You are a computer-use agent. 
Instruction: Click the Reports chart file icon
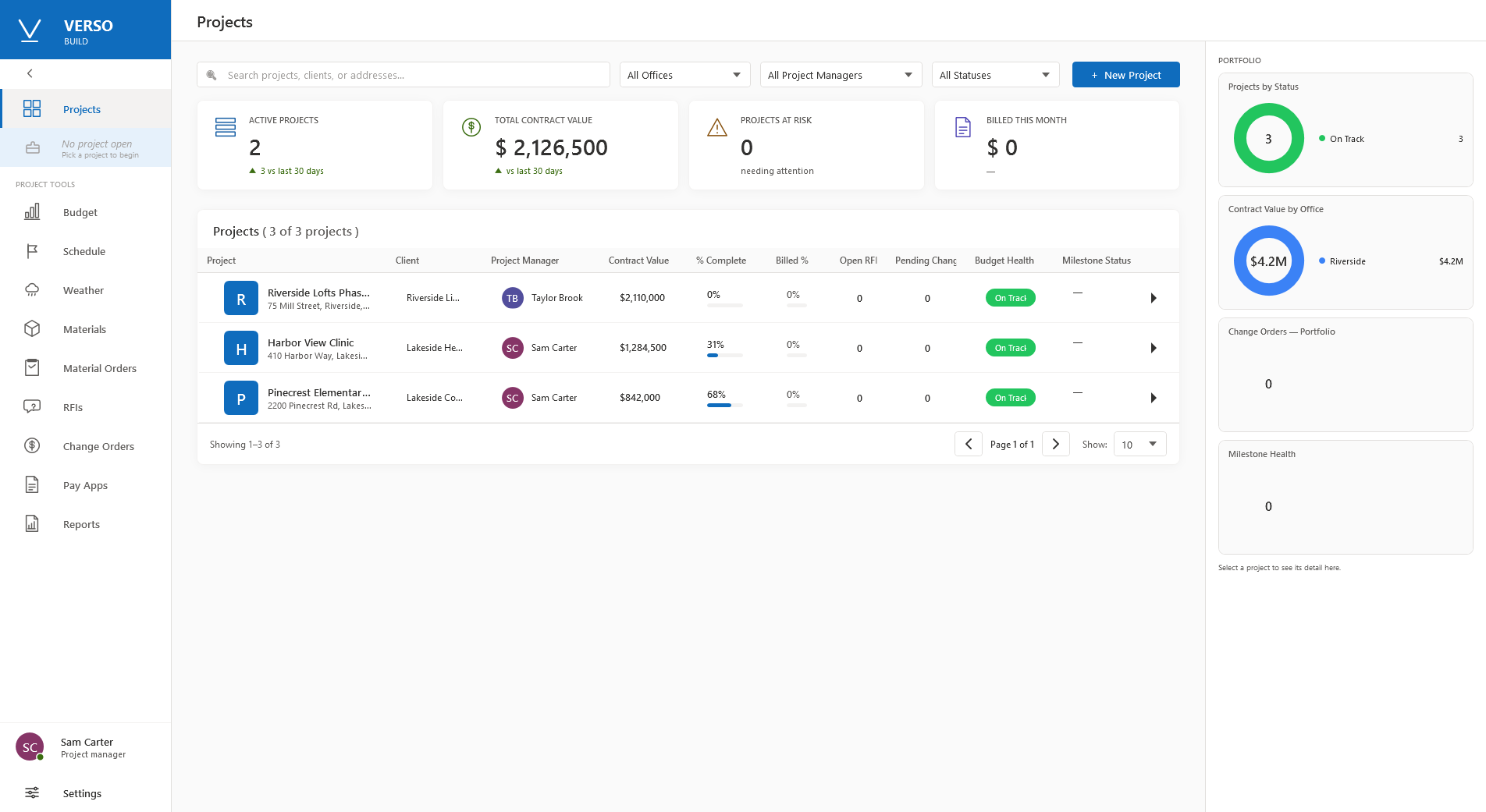point(32,523)
